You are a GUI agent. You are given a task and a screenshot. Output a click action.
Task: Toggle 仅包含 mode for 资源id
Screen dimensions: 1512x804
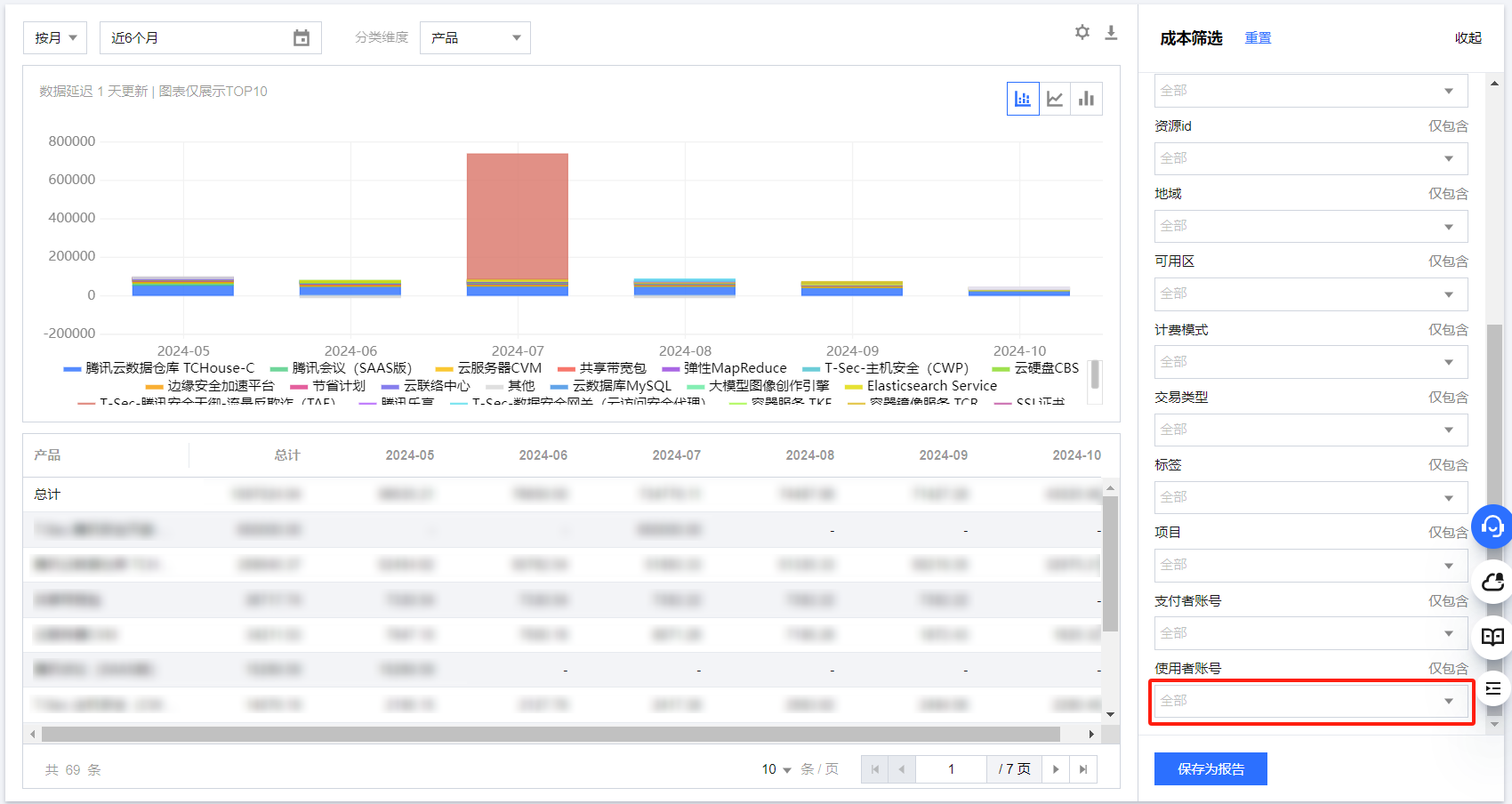[x=1448, y=126]
